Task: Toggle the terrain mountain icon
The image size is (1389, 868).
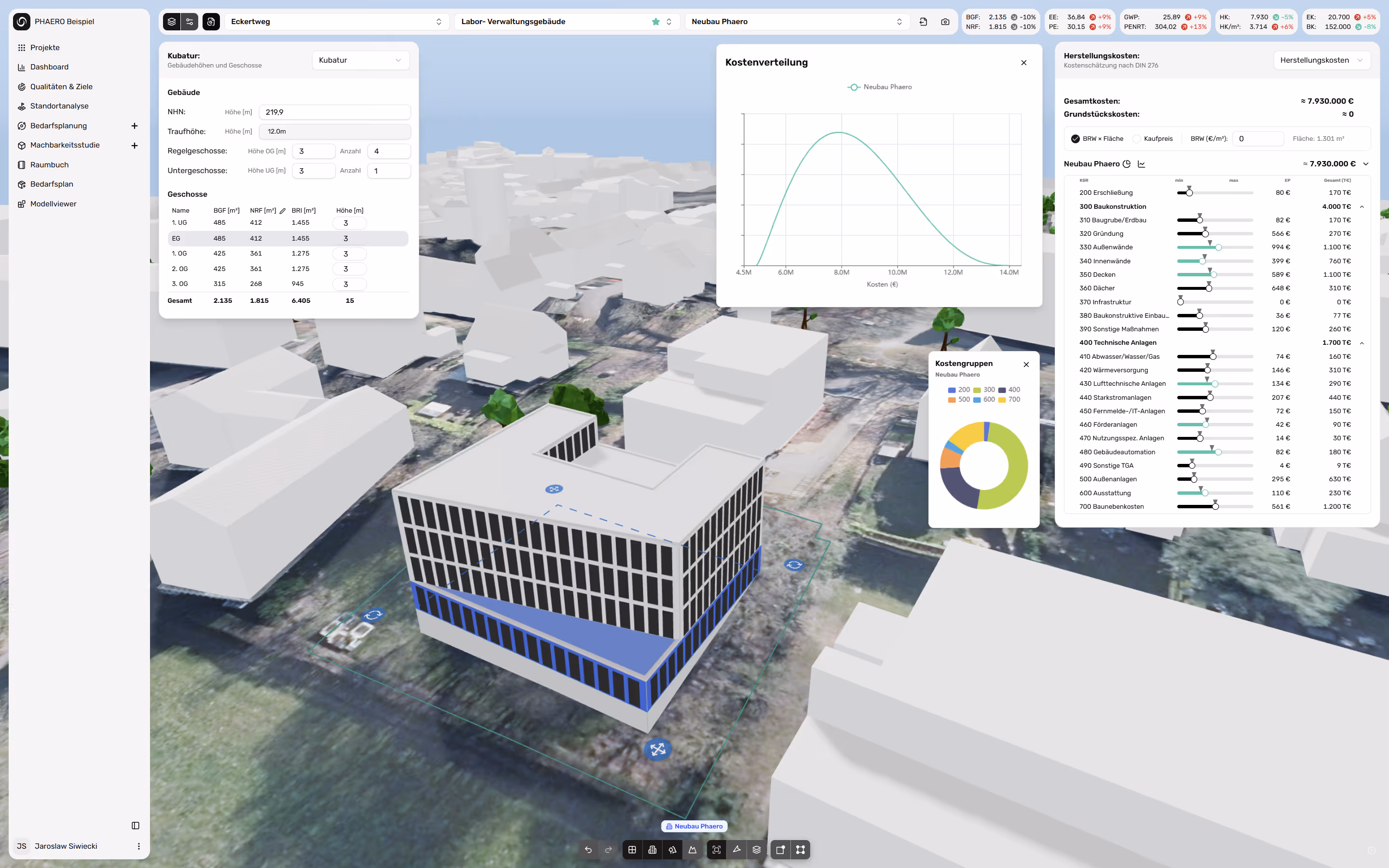Action: (693, 850)
